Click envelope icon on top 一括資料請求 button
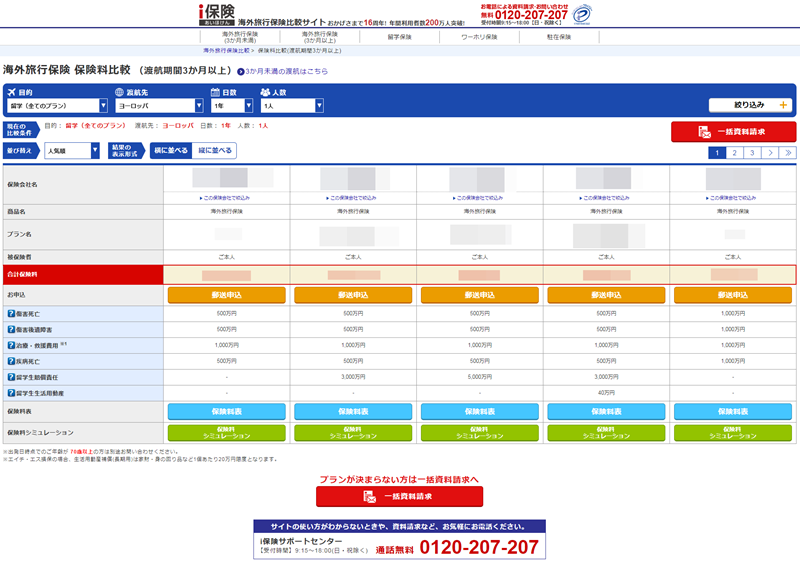 705,132
